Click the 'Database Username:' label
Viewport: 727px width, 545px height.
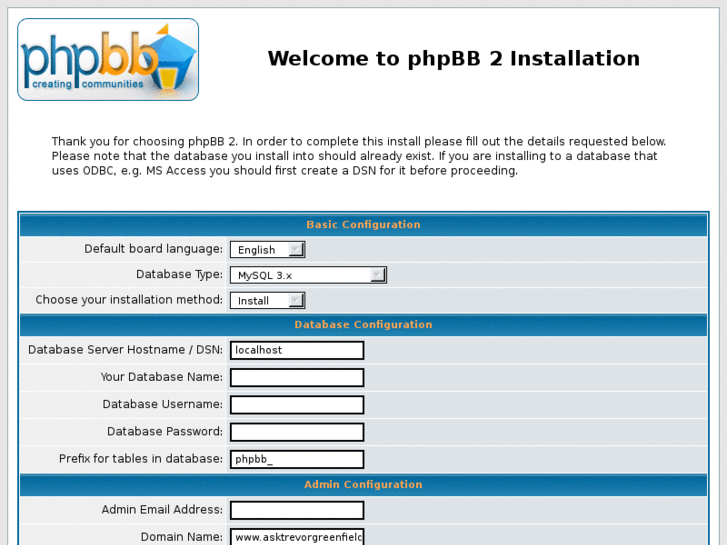[163, 404]
